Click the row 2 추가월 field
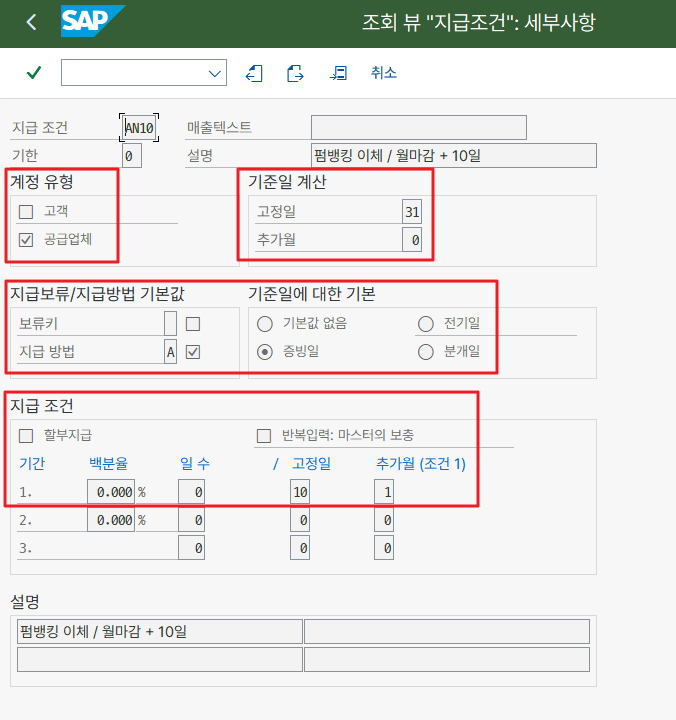Image resolution: width=676 pixels, height=720 pixels. 384,520
